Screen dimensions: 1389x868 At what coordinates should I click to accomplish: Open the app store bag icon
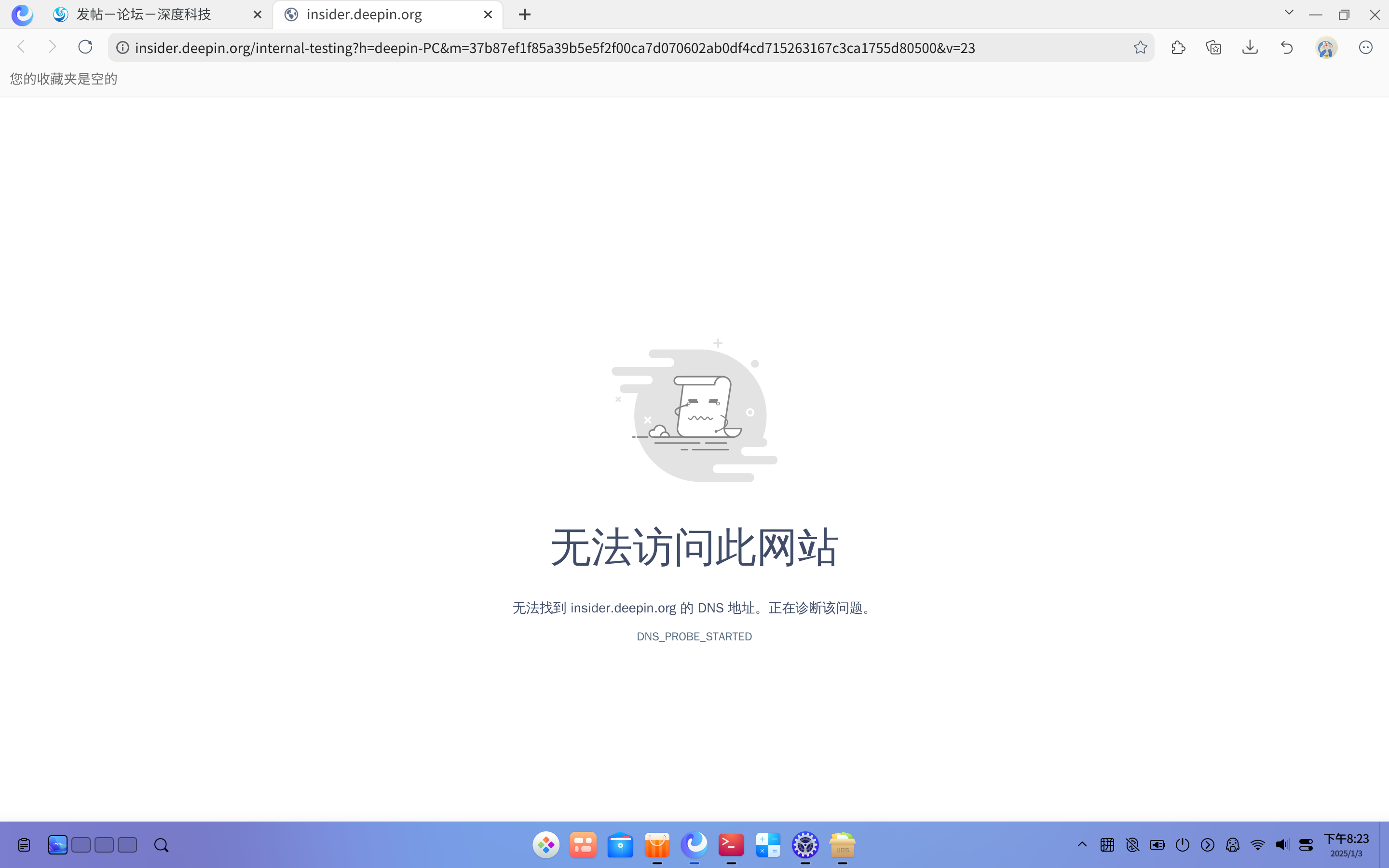657,845
